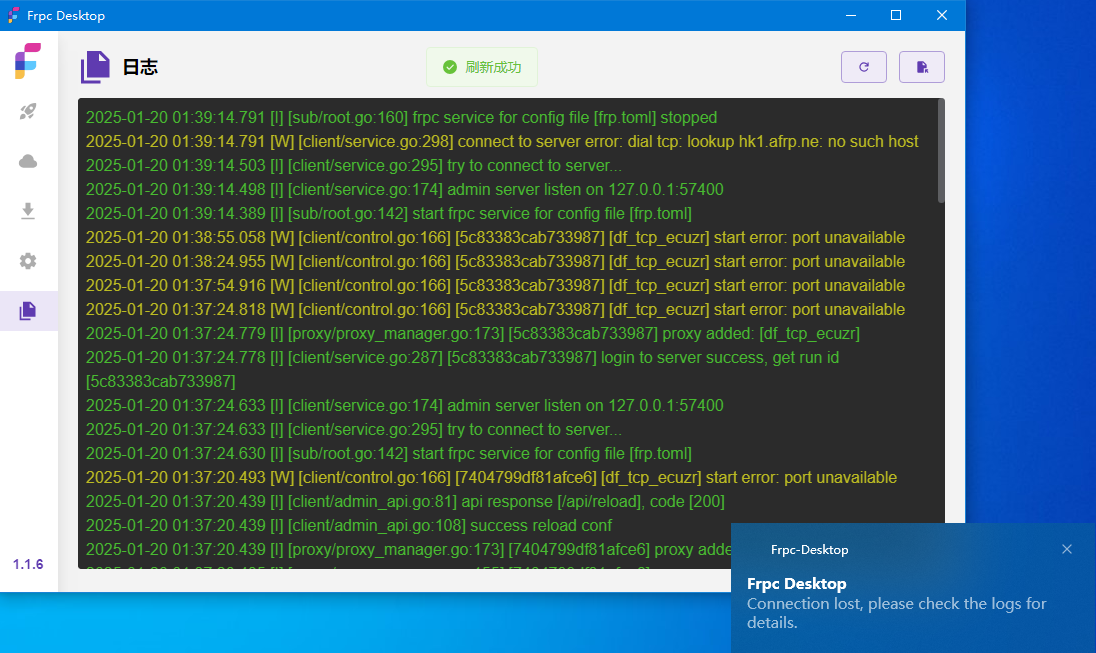Click the 01:37:54.916 port unavailable warning
The width and height of the screenshot is (1096, 653).
pos(496,285)
